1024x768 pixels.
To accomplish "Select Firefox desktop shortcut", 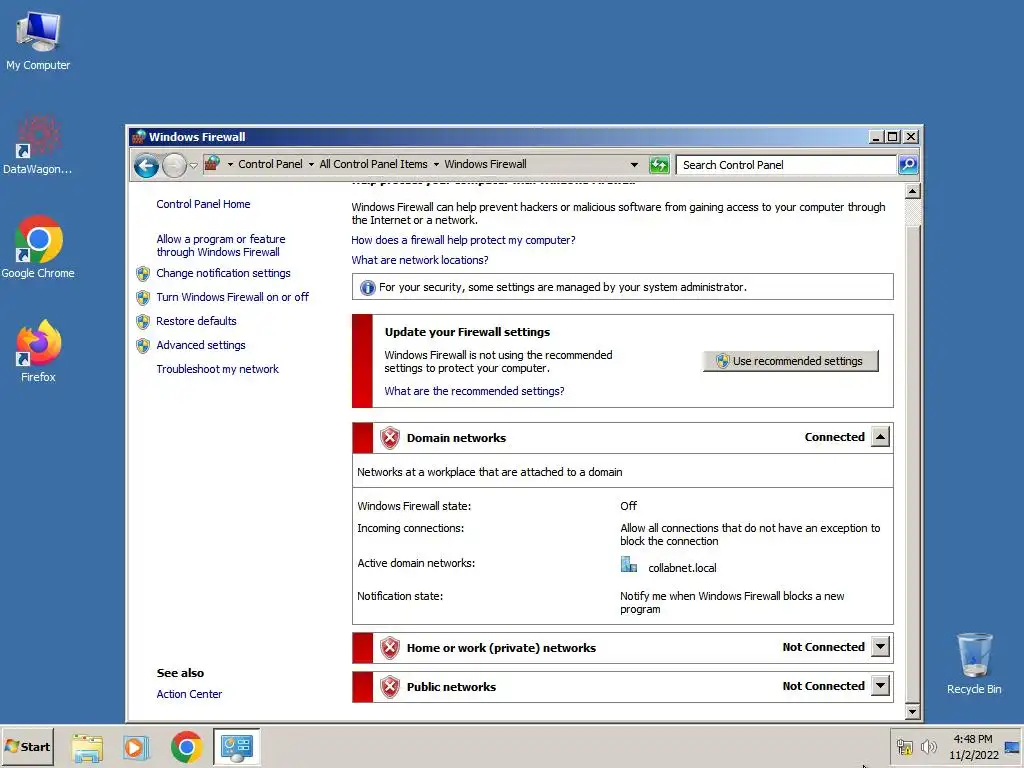I will click(x=38, y=351).
